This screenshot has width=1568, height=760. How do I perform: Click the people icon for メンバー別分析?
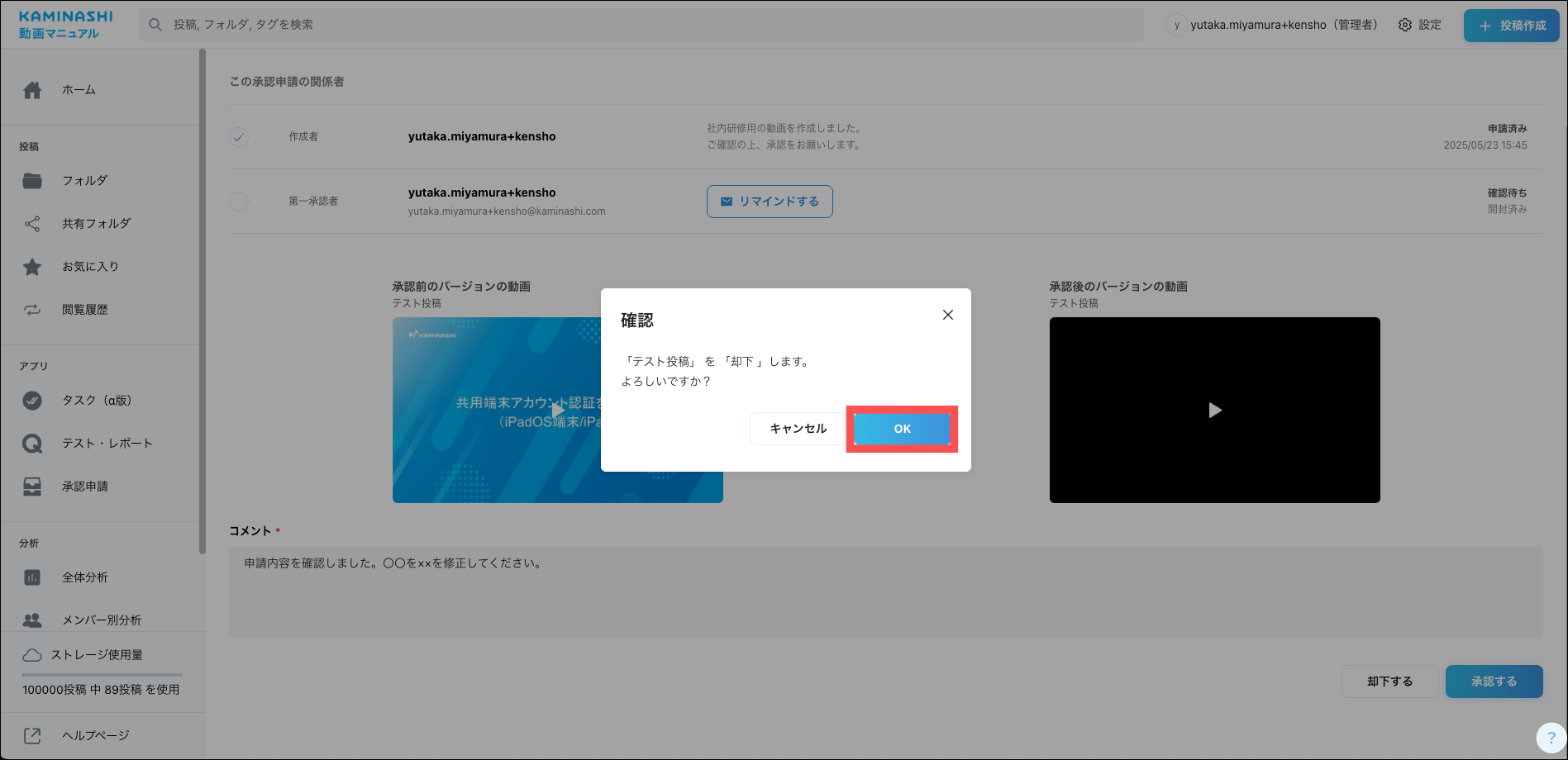[32, 620]
